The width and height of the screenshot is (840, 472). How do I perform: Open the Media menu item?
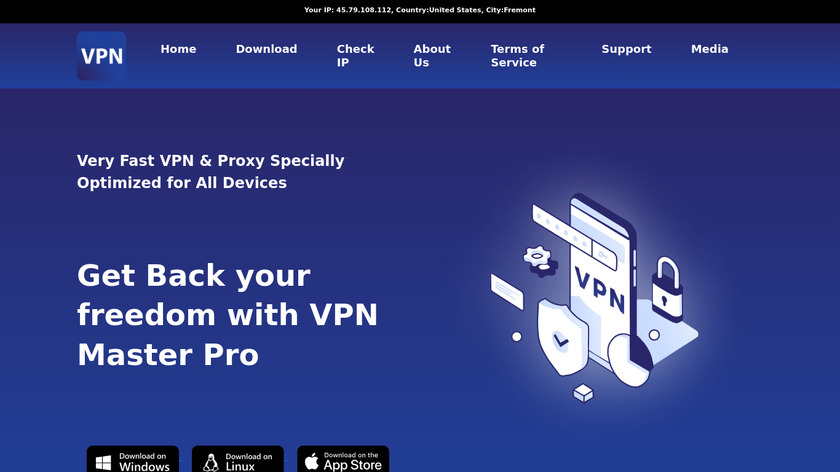[x=709, y=49]
